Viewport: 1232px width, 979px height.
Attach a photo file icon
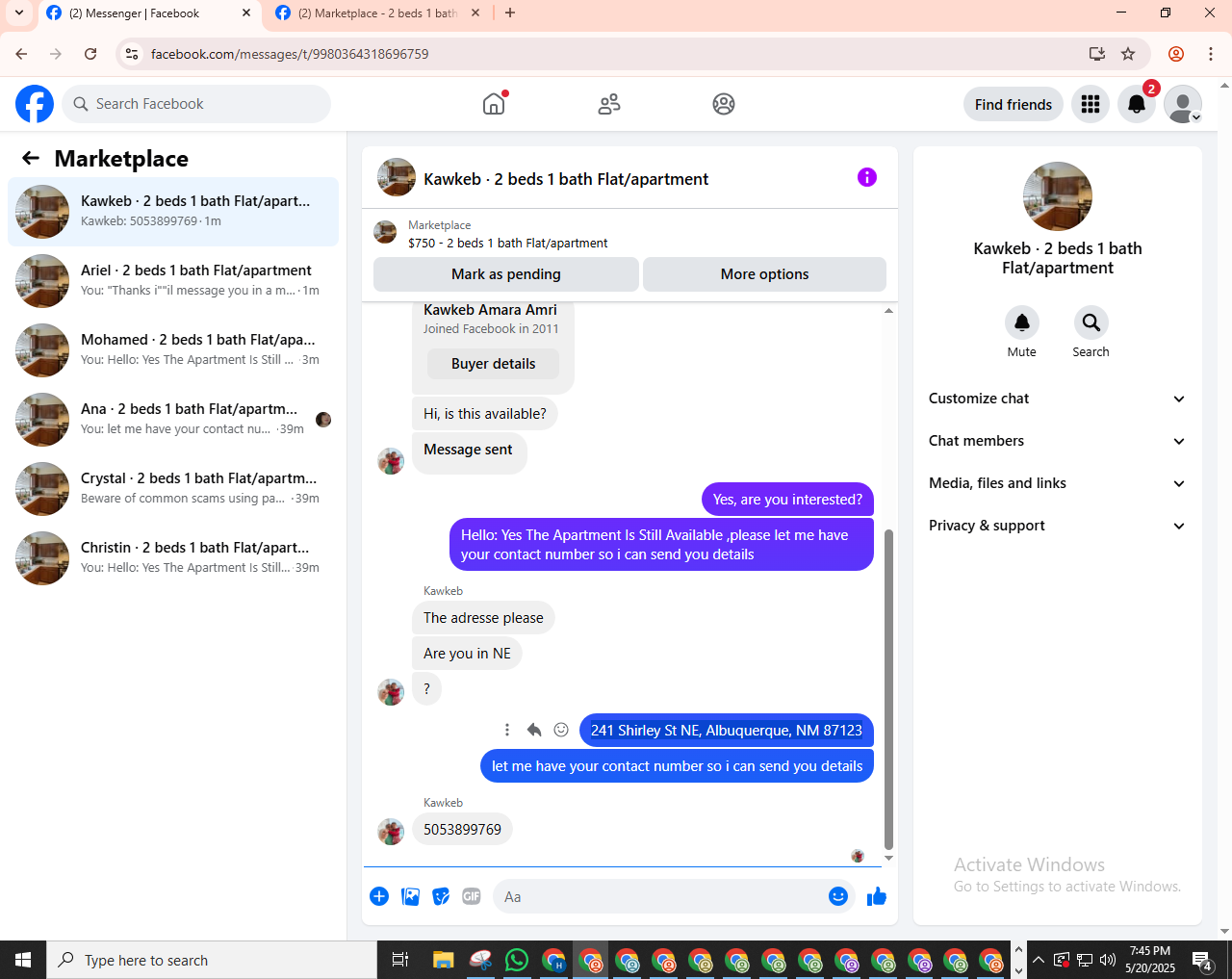point(410,896)
